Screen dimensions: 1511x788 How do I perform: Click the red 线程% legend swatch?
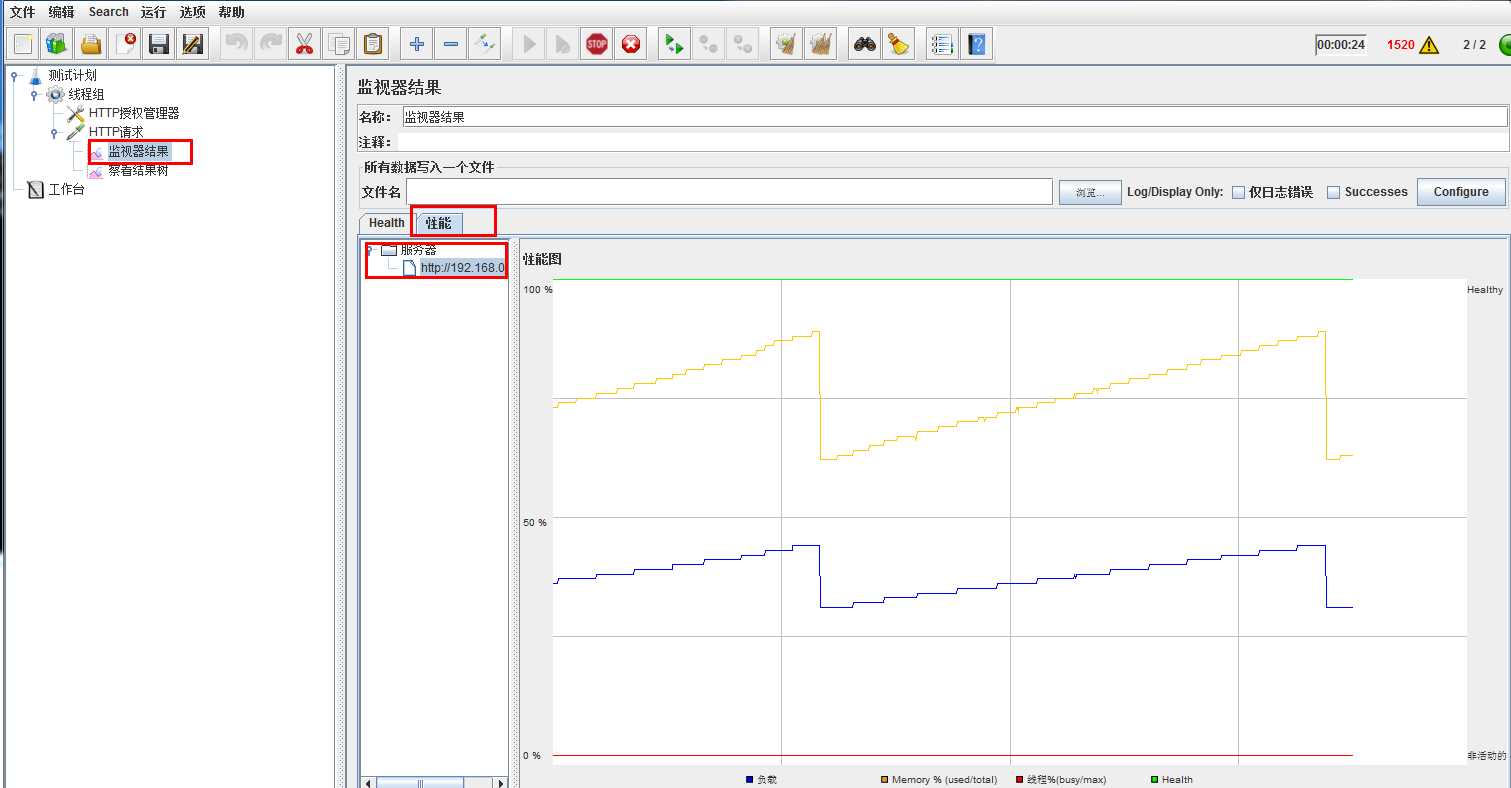[1019, 779]
